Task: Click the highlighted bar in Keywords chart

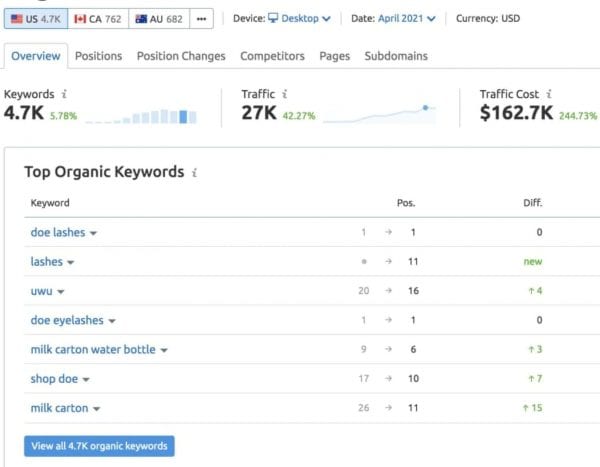Action: (x=183, y=116)
